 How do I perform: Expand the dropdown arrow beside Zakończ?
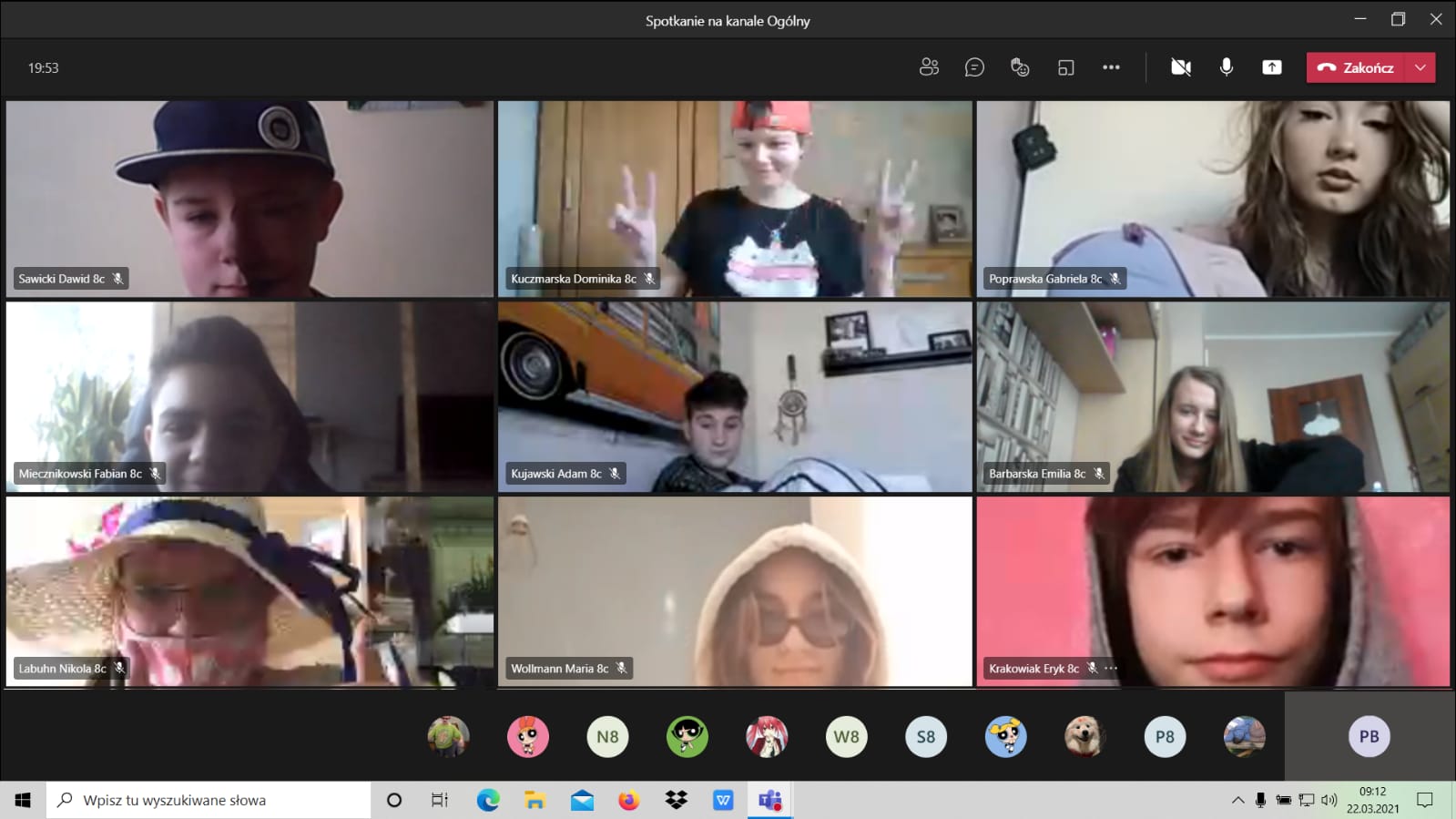pyautogui.click(x=1420, y=67)
